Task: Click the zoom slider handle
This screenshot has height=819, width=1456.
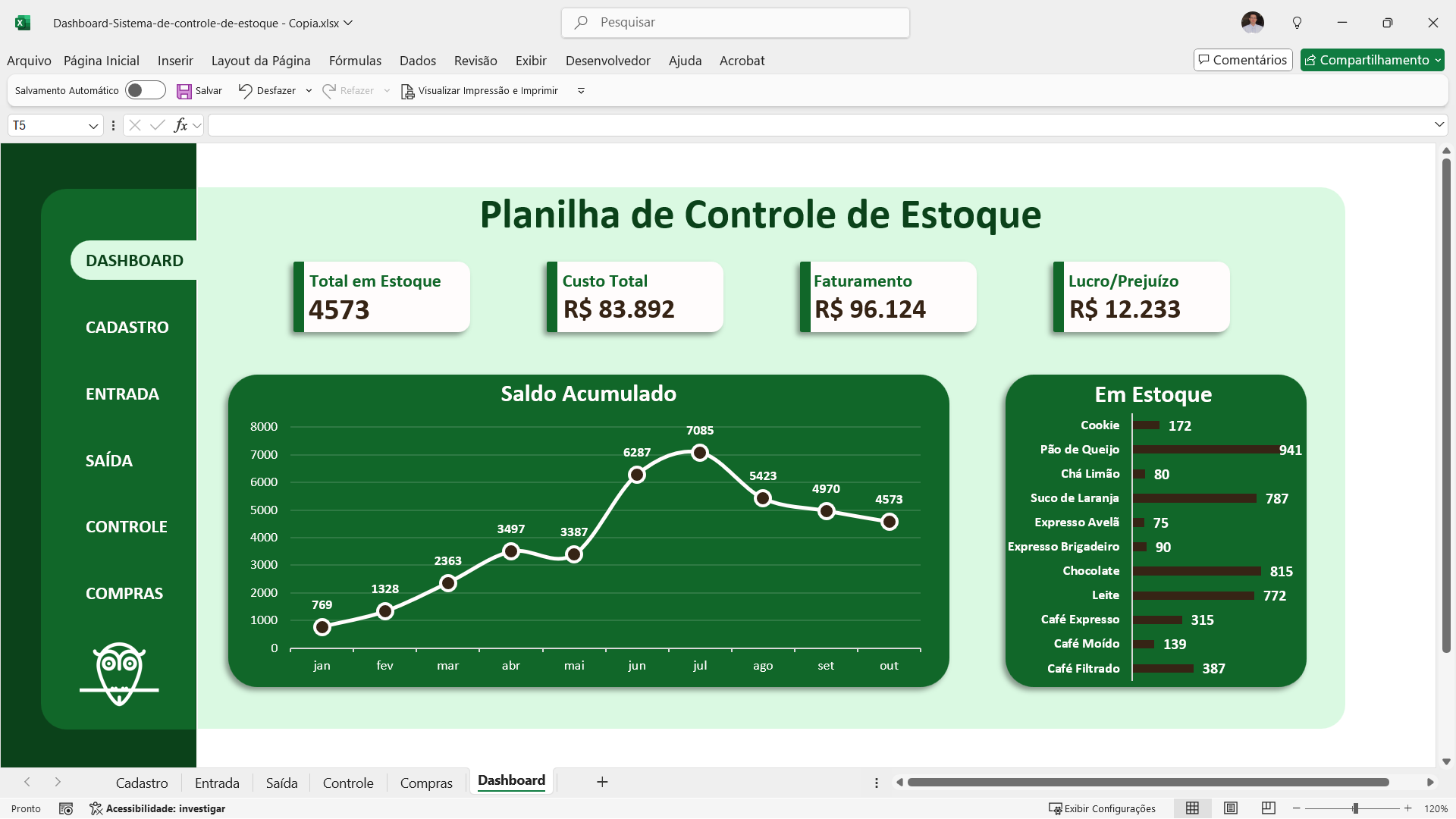Action: (x=1355, y=808)
